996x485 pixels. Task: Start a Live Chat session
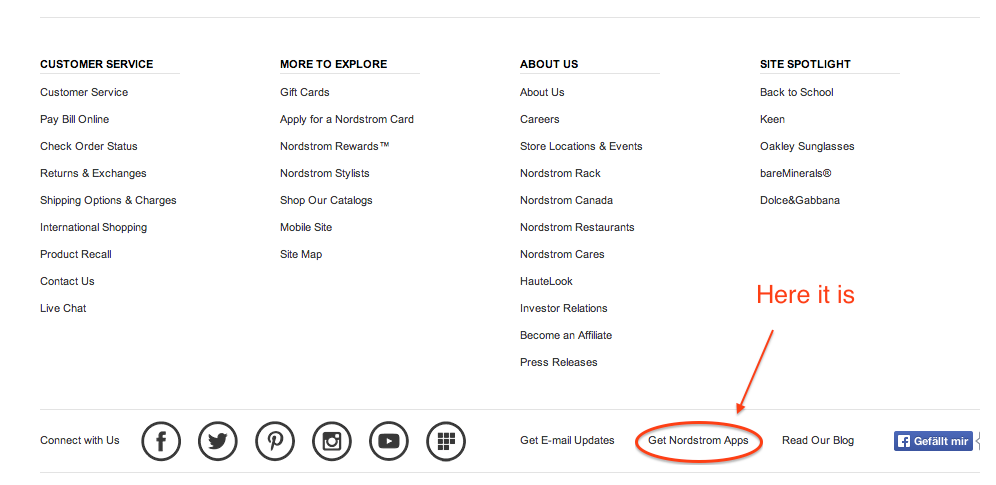(63, 308)
